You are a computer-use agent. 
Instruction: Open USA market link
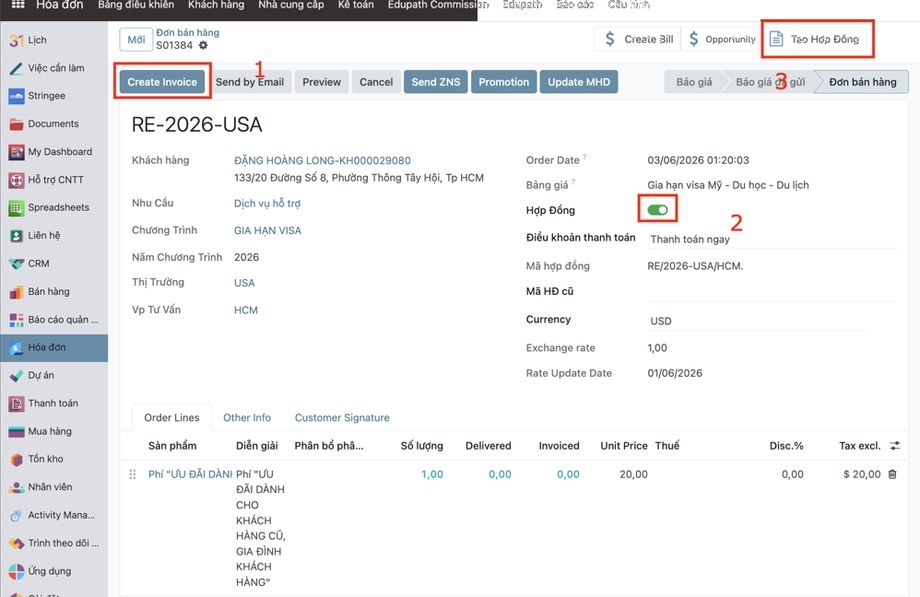[244, 283]
